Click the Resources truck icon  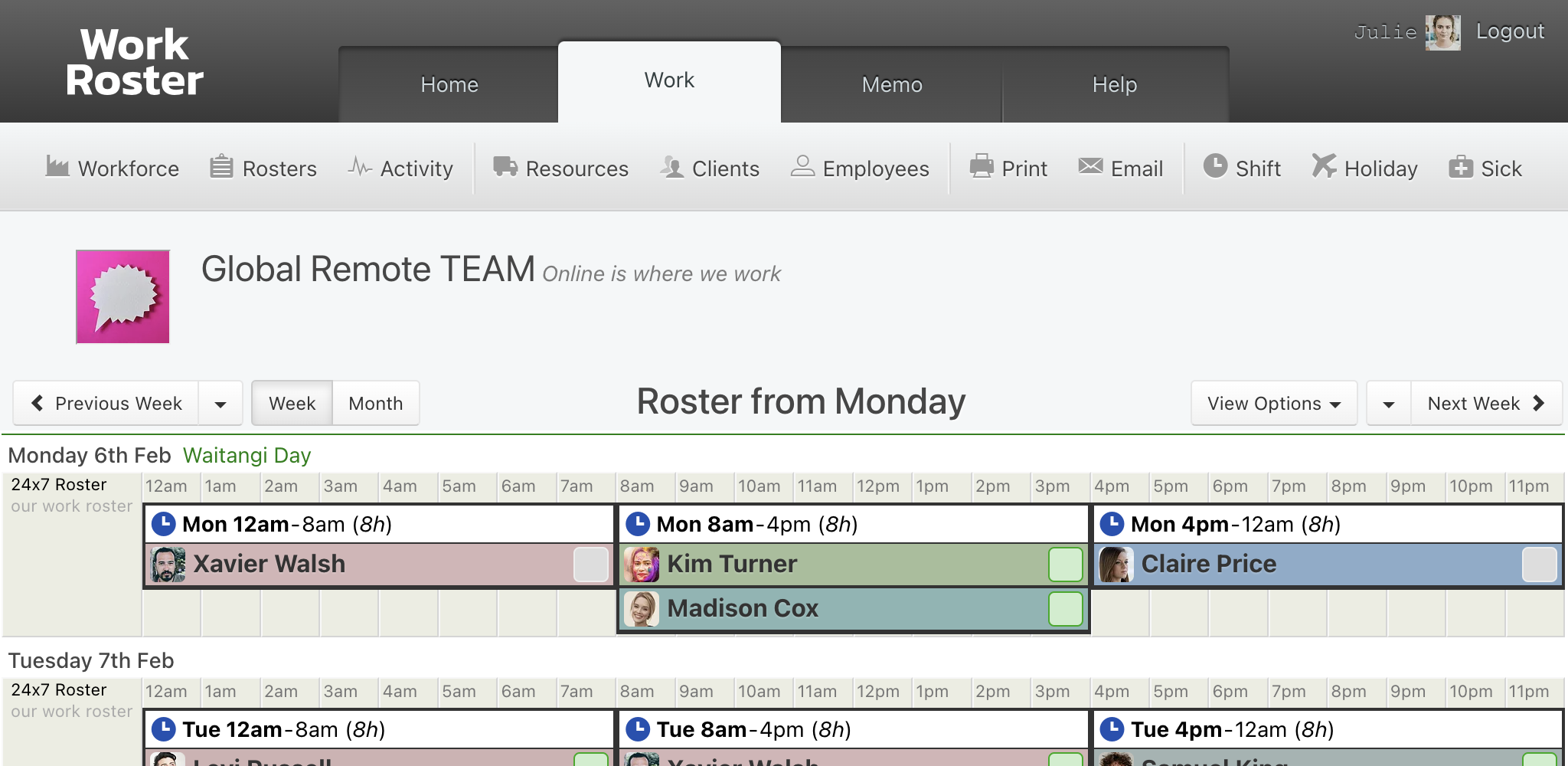(505, 167)
